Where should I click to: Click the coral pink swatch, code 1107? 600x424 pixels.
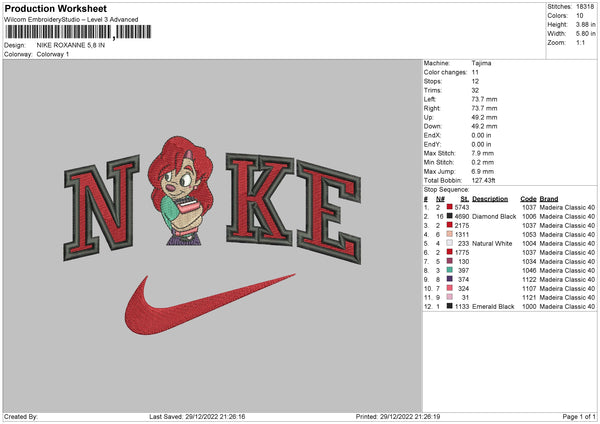click(450, 288)
